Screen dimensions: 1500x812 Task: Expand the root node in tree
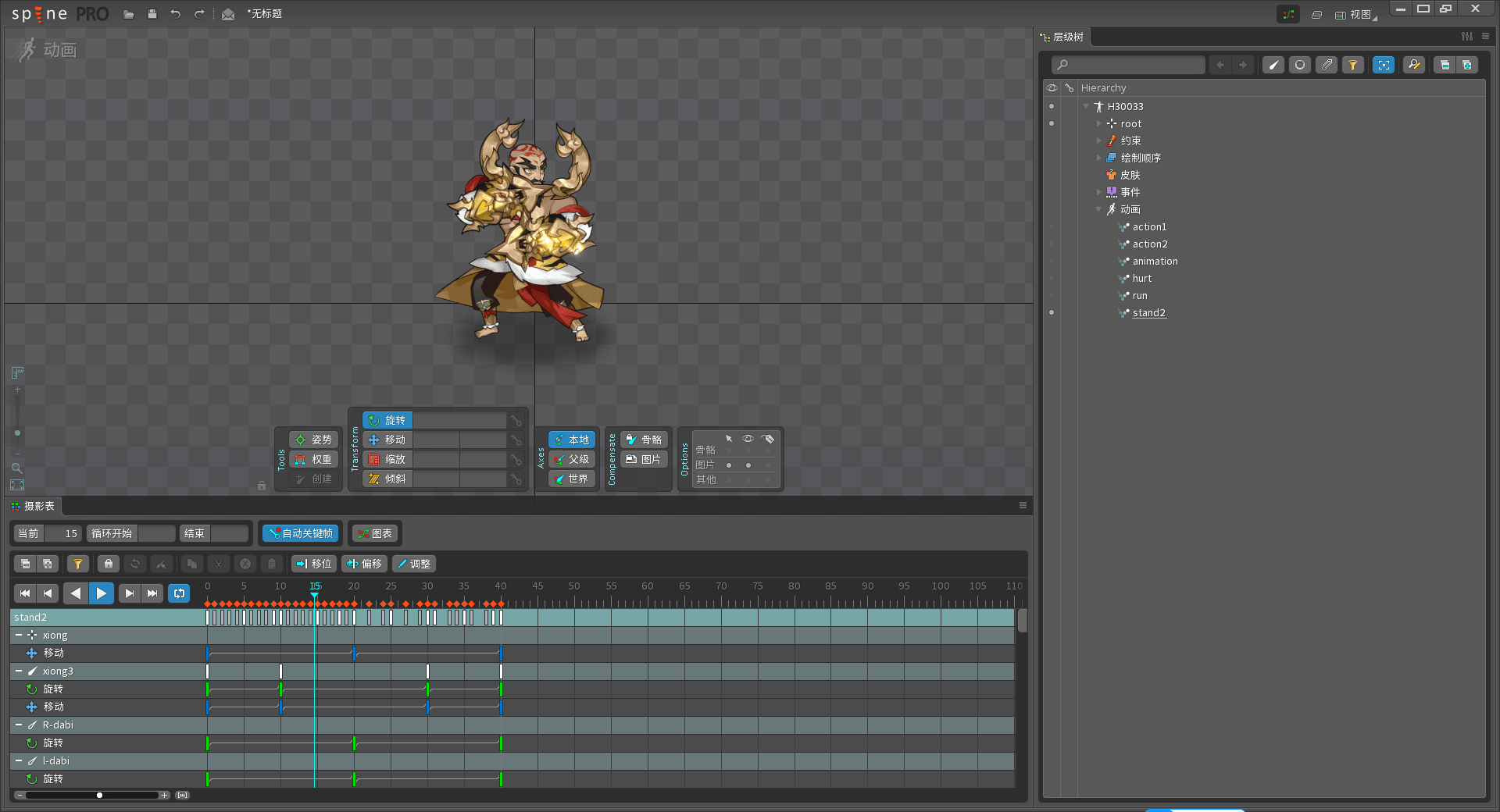click(x=1098, y=123)
